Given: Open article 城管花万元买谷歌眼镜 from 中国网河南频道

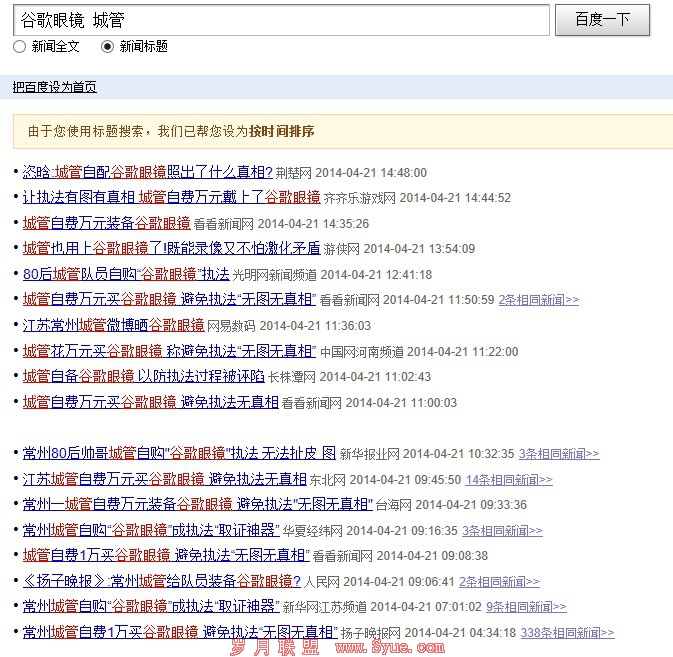Looking at the screenshot, I should tap(170, 351).
